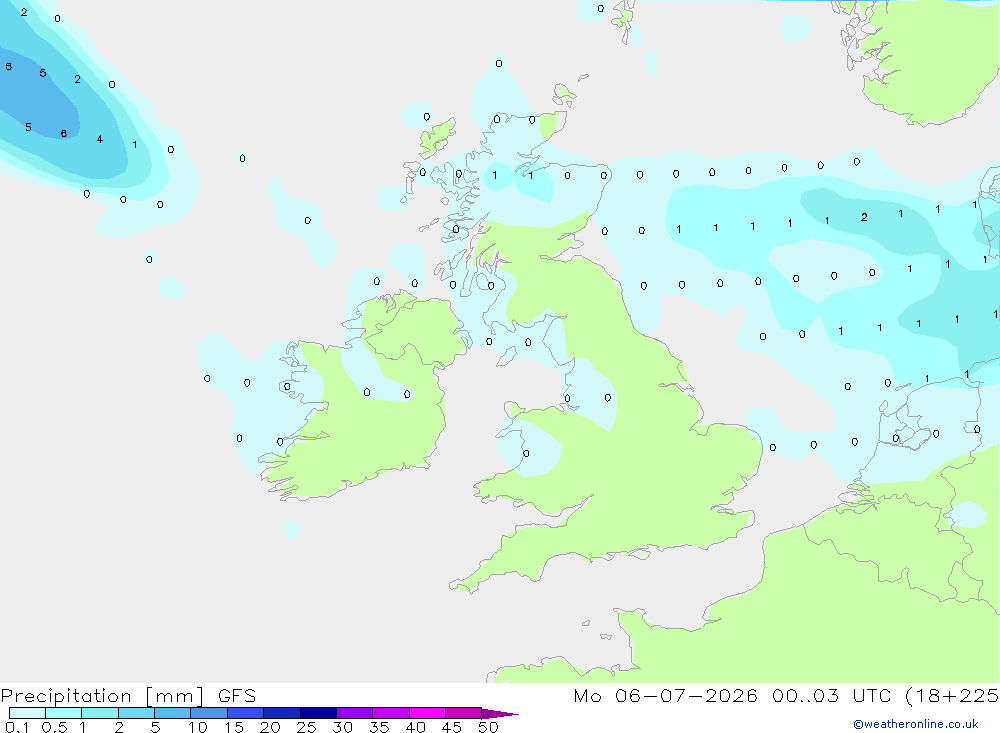
Task: Click the legend swatch between 0.1 and 0.5
Action: pos(27,713)
